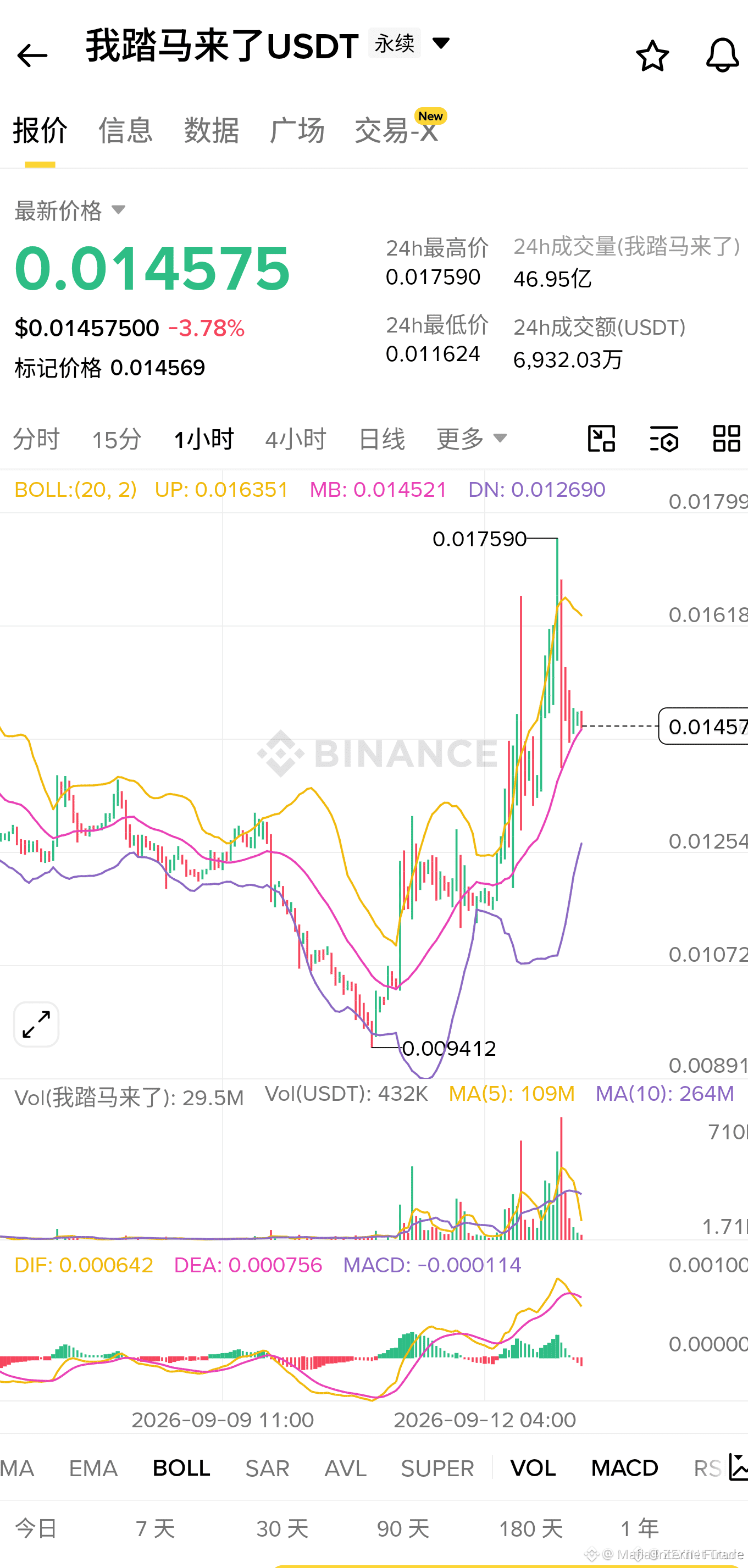Open the multi-chart grid layout icon

pyautogui.click(x=727, y=438)
